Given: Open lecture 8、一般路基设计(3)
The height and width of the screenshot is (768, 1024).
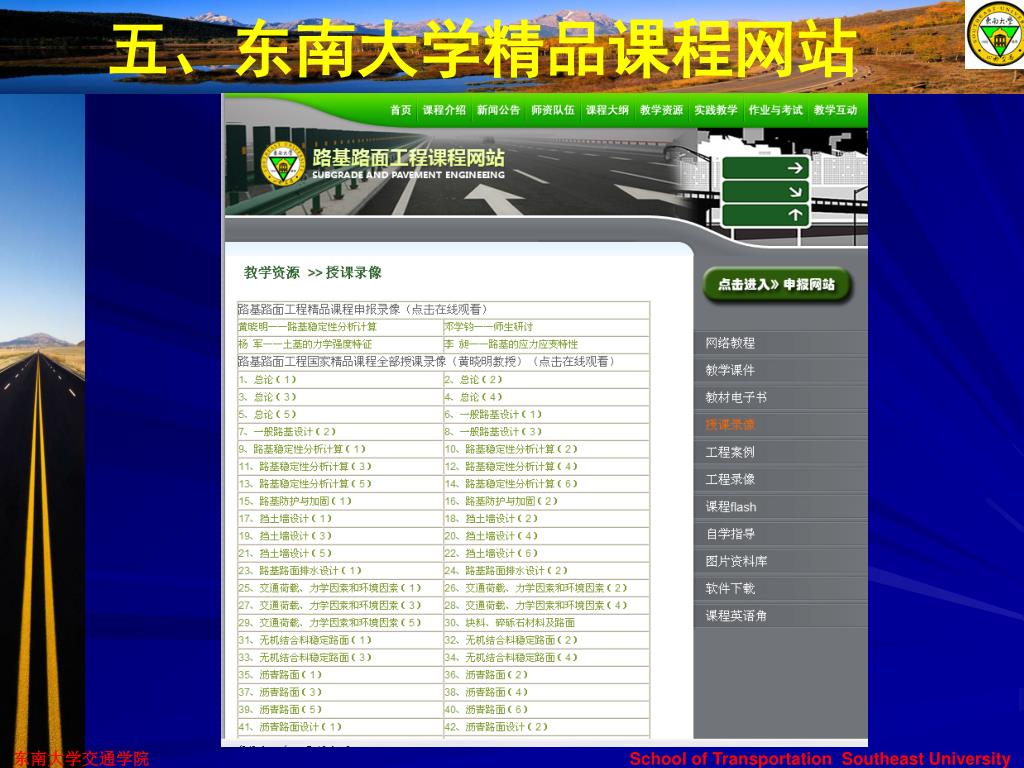Looking at the screenshot, I should pos(493,432).
